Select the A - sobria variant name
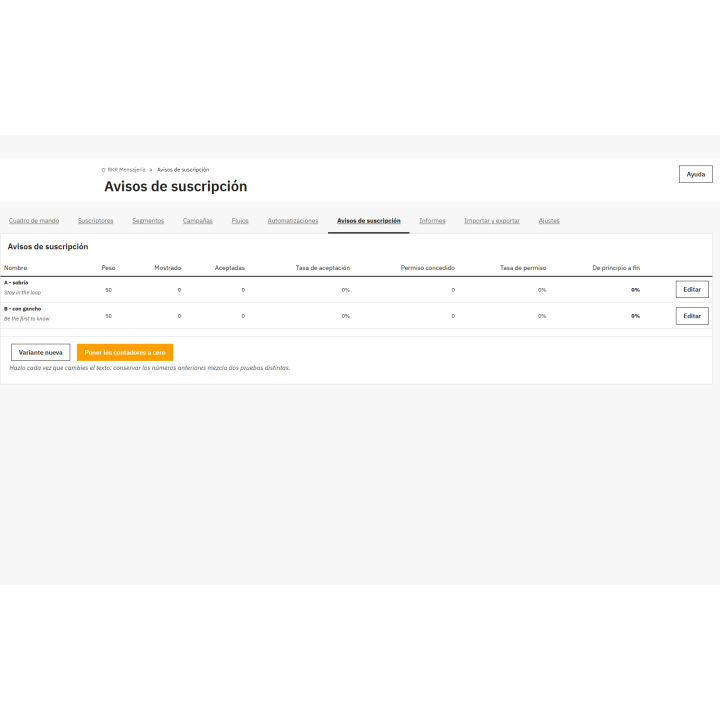The height and width of the screenshot is (720, 720). 16,283
